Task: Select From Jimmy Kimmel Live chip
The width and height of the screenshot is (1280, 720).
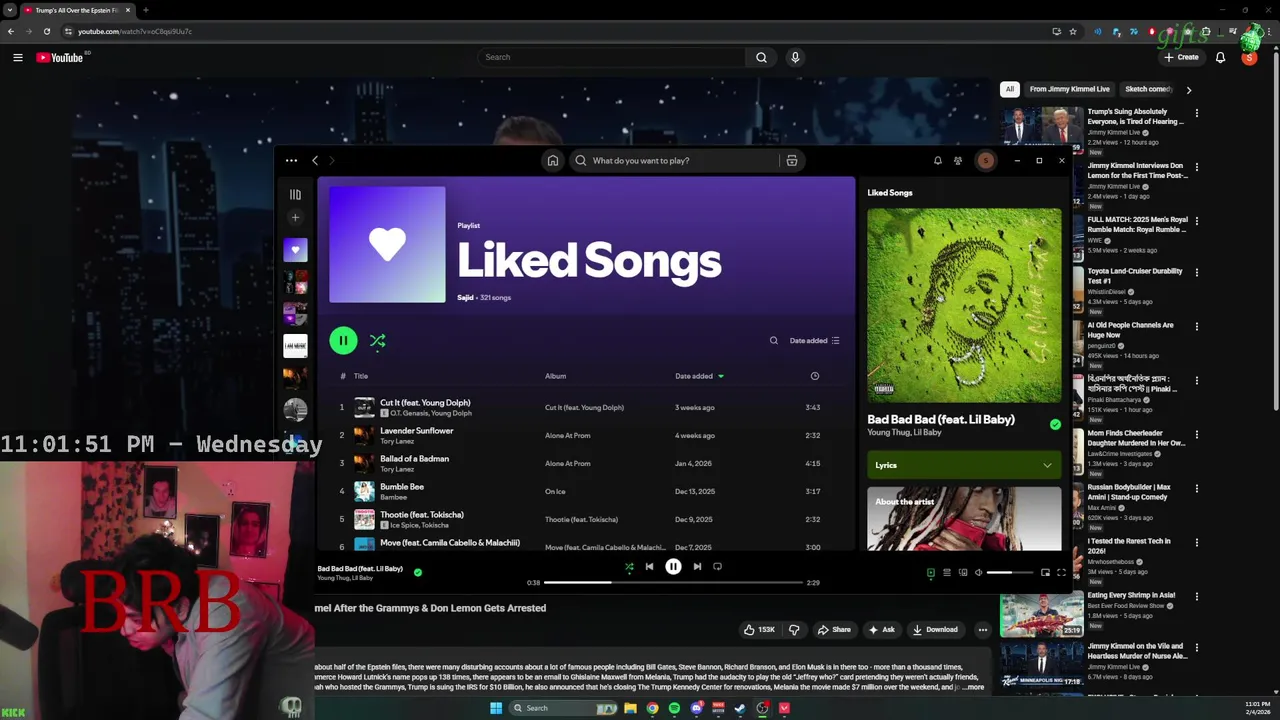Action: coord(1069,89)
